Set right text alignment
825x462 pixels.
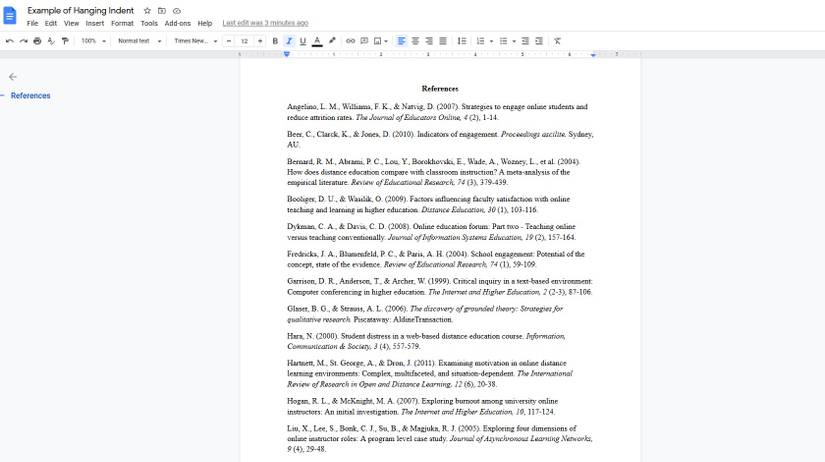[429, 41]
